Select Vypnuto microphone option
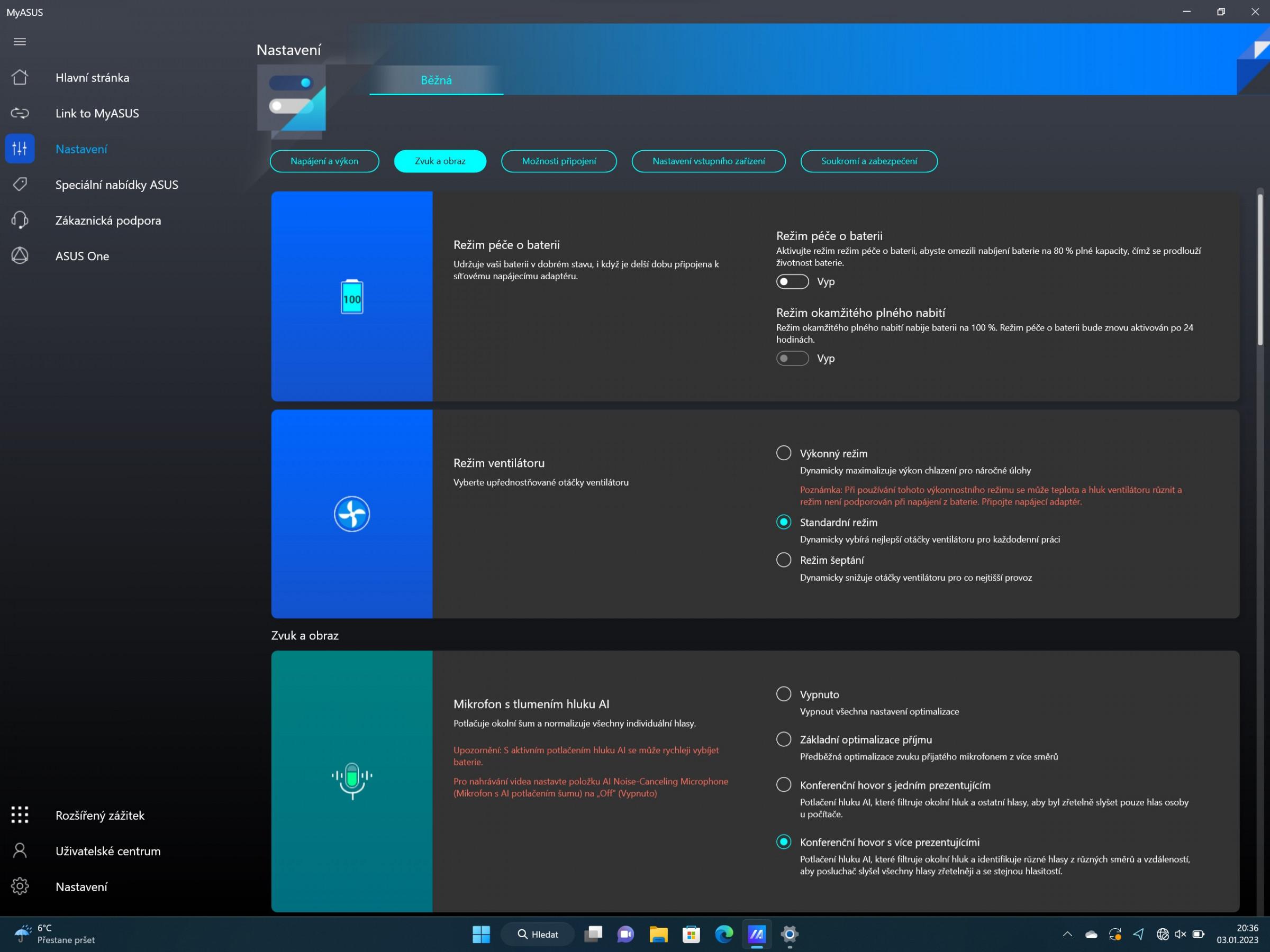This screenshot has height=952, width=1270. (784, 694)
